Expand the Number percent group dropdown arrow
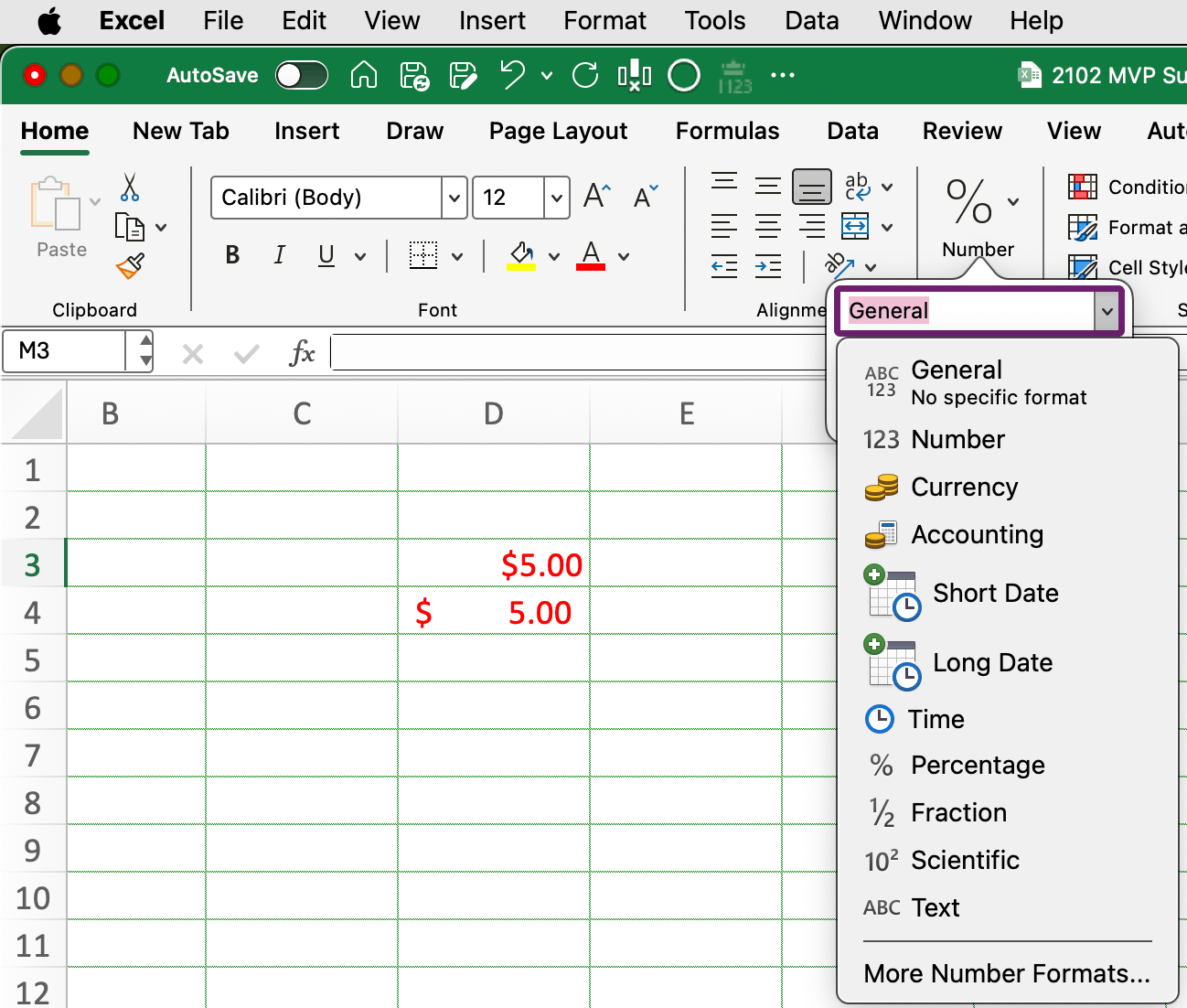Viewport: 1187px width, 1008px height. [x=1013, y=202]
